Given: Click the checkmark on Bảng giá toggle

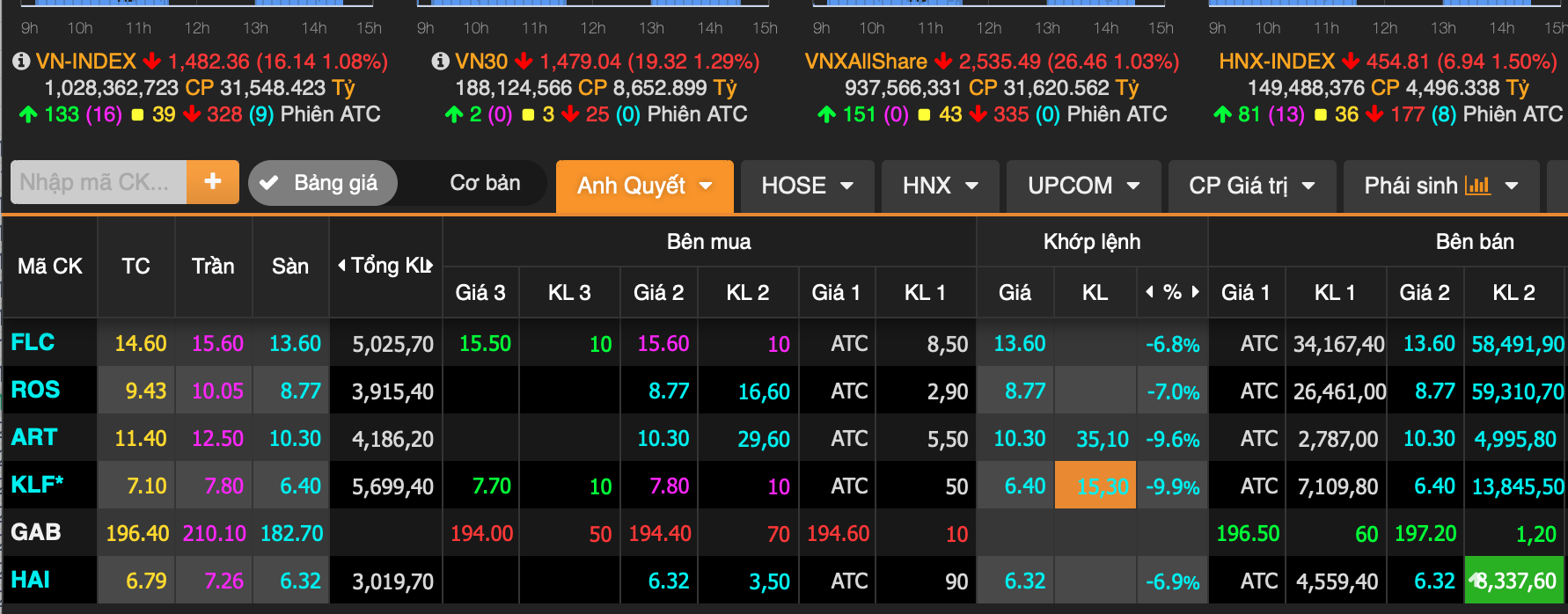Looking at the screenshot, I should (269, 183).
